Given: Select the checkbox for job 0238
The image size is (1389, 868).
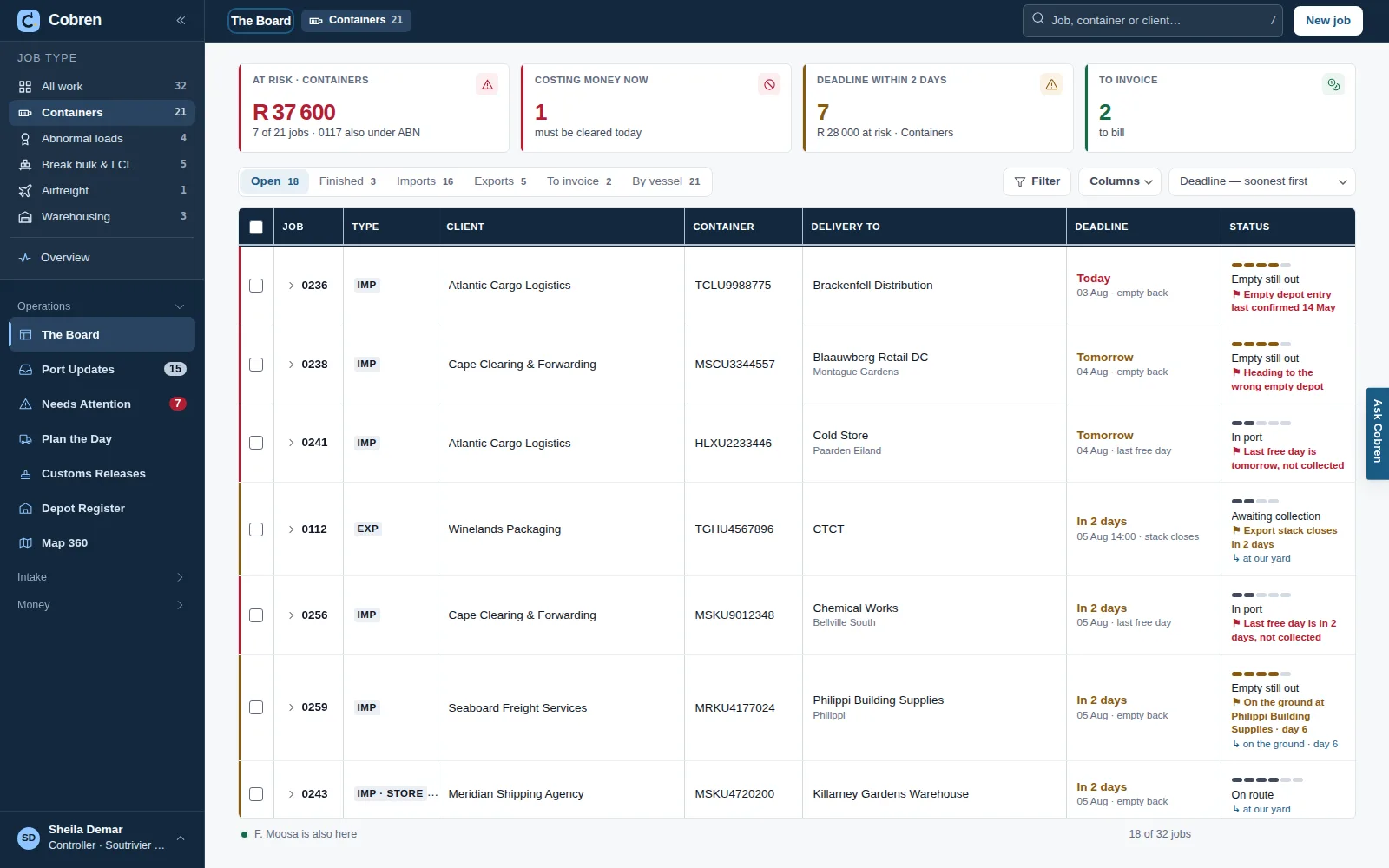Looking at the screenshot, I should [x=256, y=365].
